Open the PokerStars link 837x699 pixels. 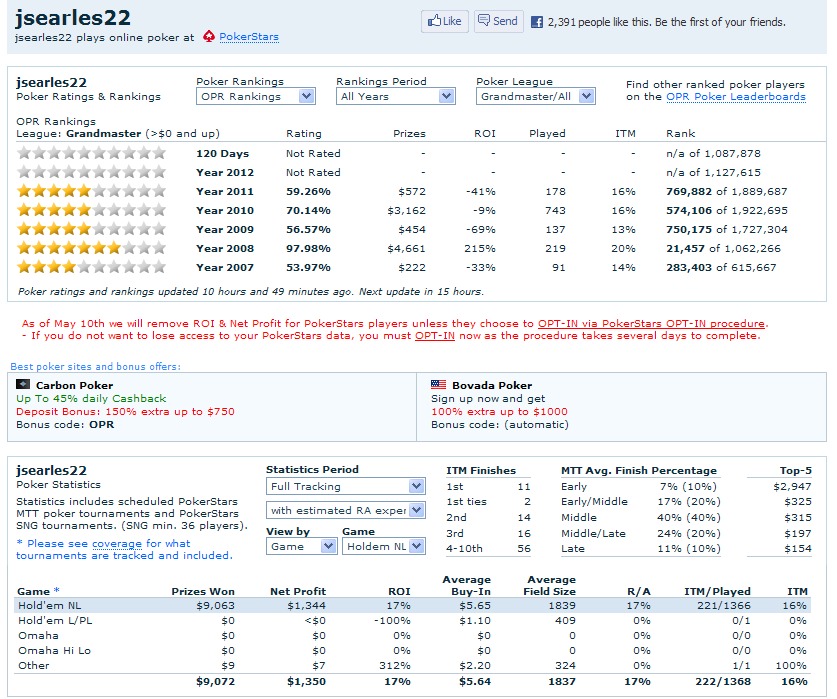249,37
